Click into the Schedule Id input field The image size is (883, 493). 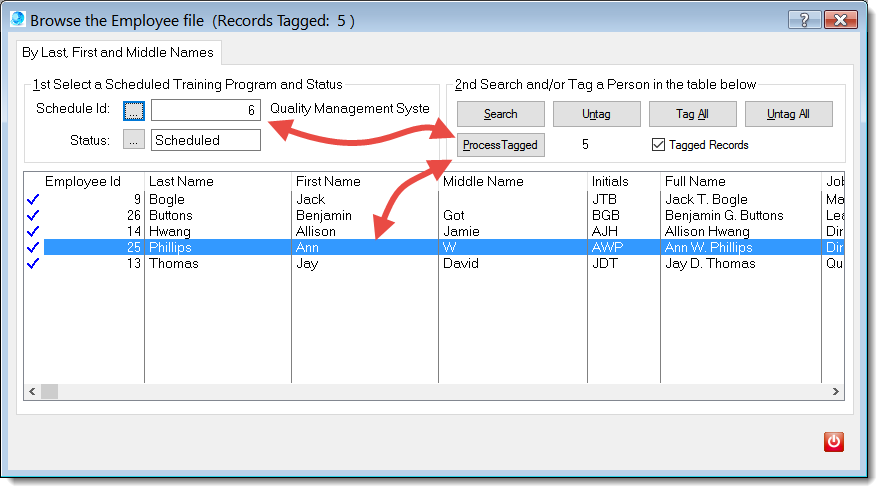coord(205,110)
